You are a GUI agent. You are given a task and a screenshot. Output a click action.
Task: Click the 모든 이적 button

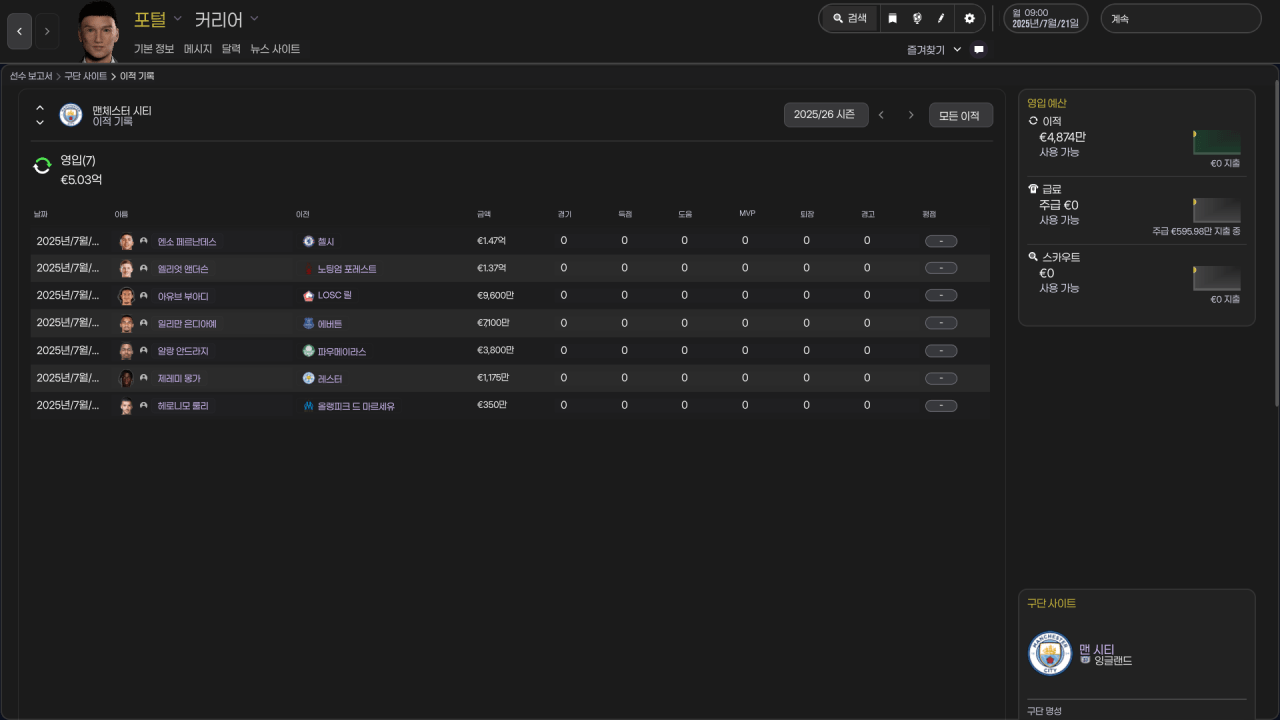[x=960, y=115]
